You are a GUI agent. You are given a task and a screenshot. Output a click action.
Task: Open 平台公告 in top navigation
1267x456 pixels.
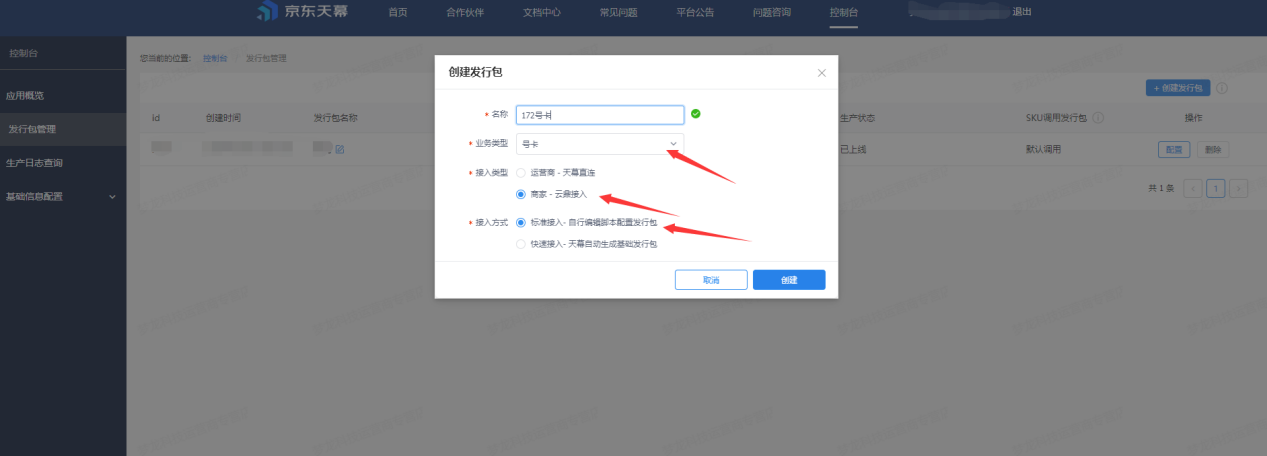tap(695, 12)
